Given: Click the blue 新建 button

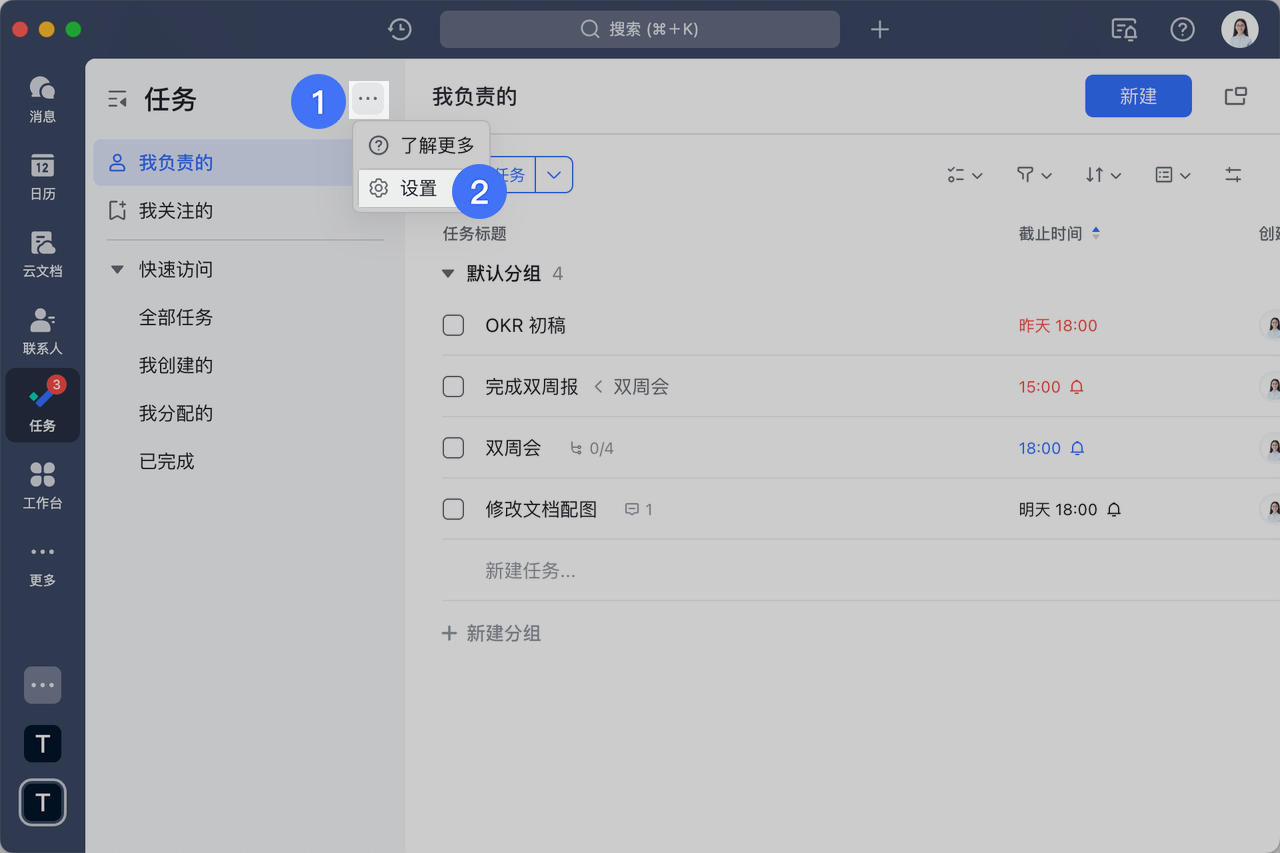Looking at the screenshot, I should click(x=1137, y=96).
